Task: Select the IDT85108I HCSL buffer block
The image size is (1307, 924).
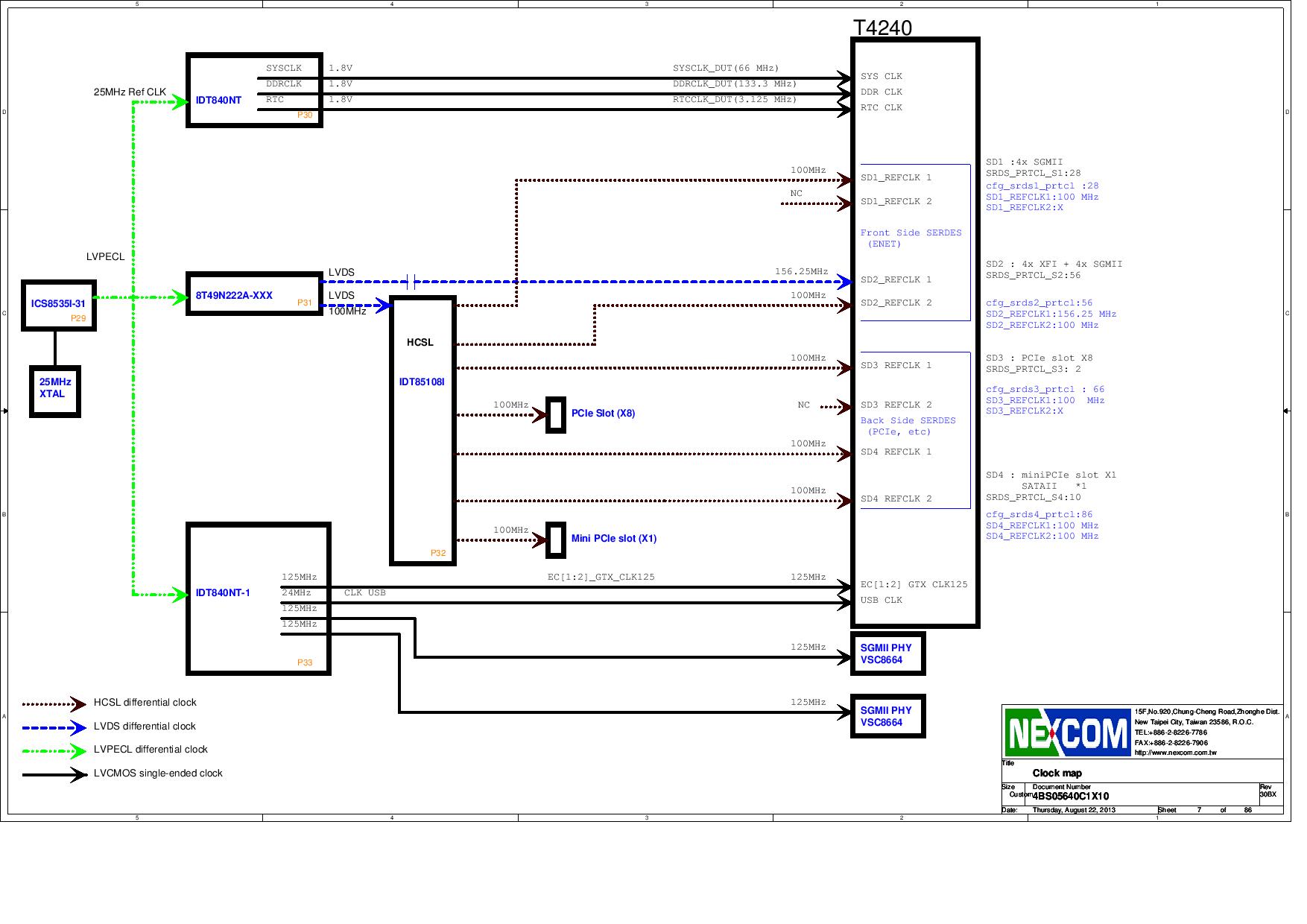Action: 422,382
